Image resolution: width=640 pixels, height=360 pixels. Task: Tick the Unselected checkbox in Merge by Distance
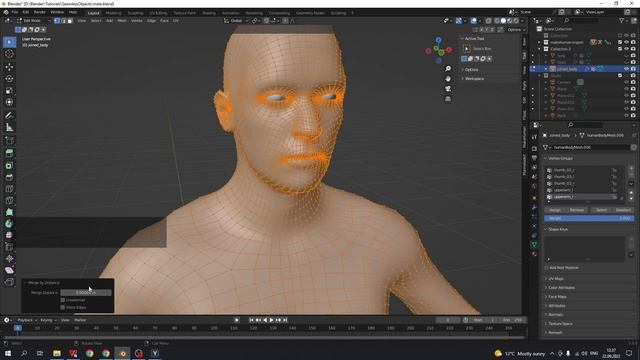click(63, 300)
